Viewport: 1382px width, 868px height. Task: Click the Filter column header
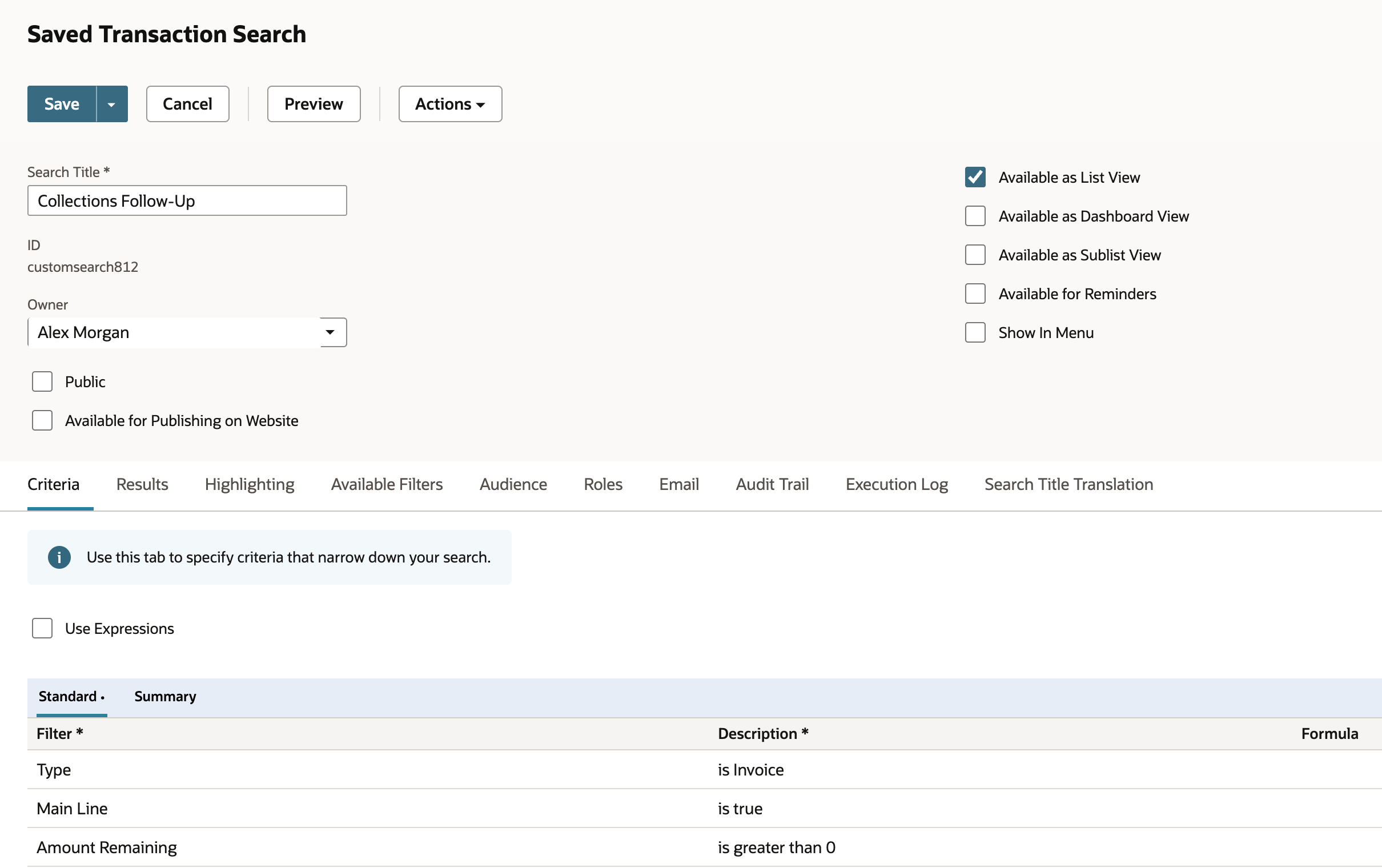(x=61, y=734)
